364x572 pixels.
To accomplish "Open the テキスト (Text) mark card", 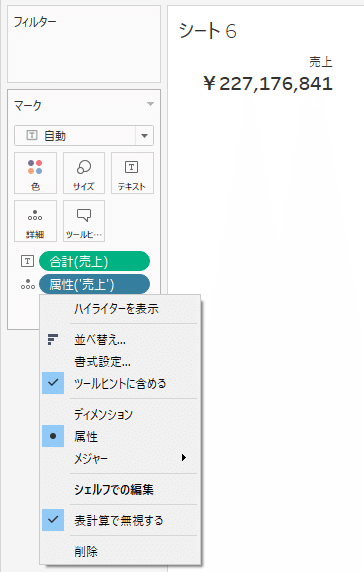I will pos(132,173).
